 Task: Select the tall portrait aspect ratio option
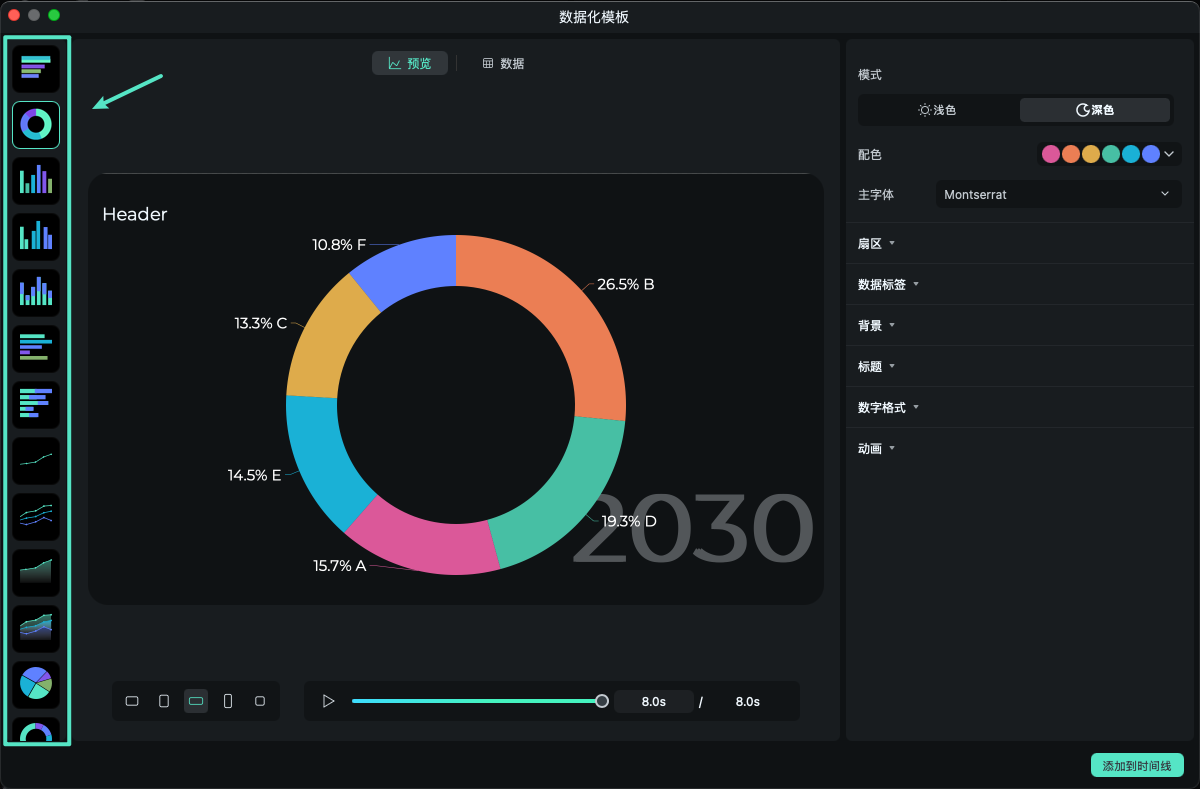point(228,701)
